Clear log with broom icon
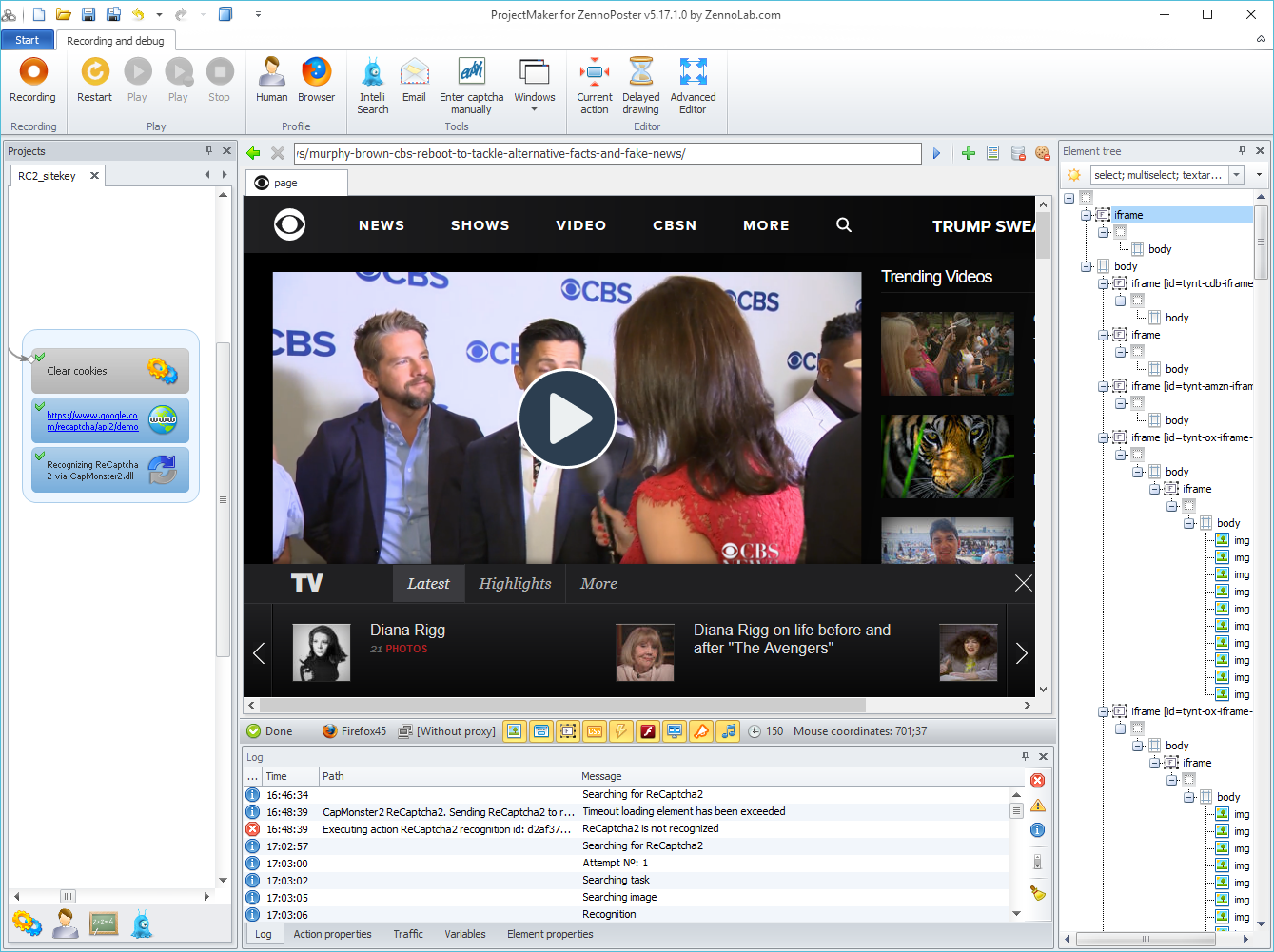The width and height of the screenshot is (1274, 952). [x=1037, y=893]
